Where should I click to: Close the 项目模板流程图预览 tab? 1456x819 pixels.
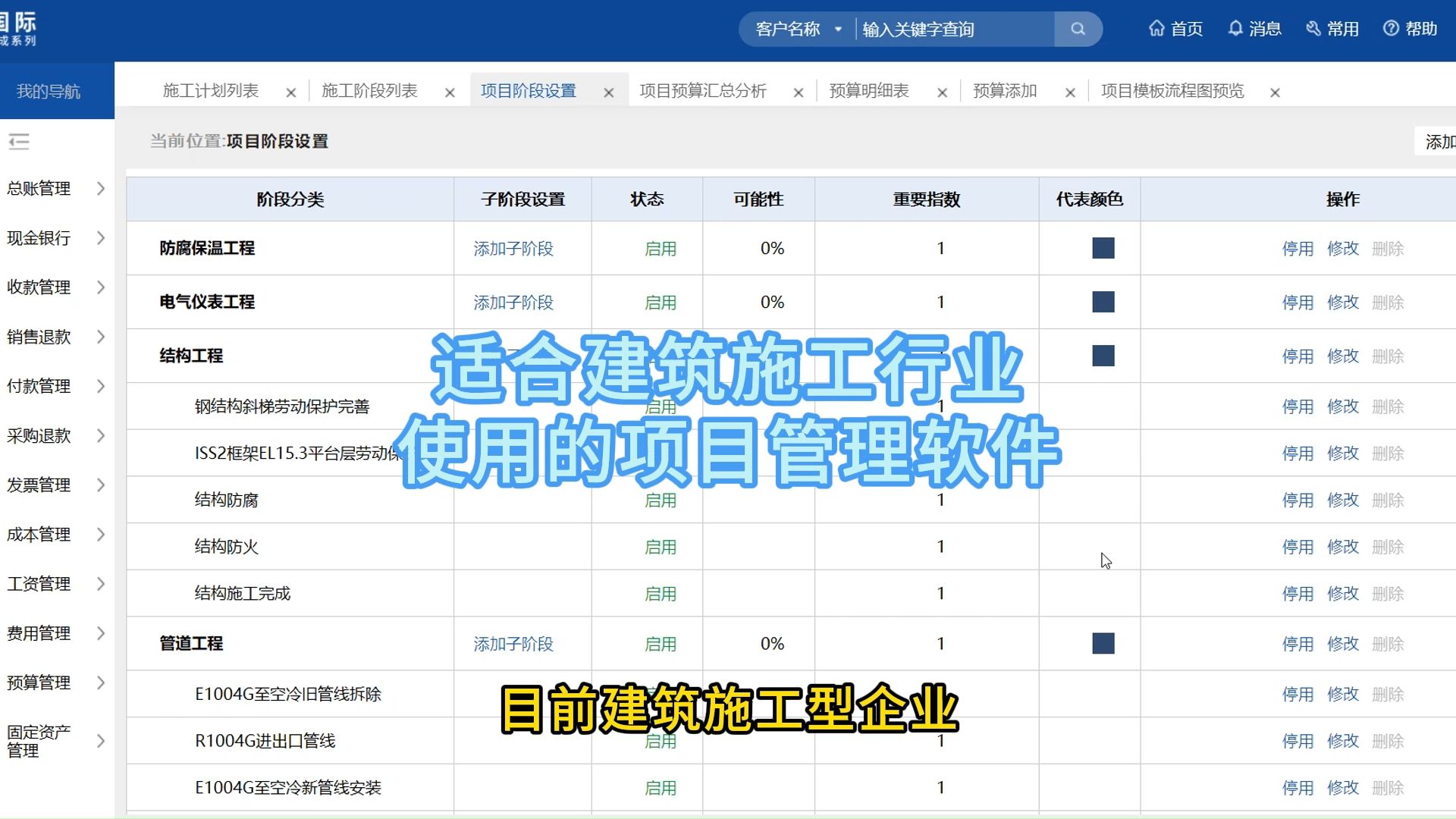[1276, 93]
